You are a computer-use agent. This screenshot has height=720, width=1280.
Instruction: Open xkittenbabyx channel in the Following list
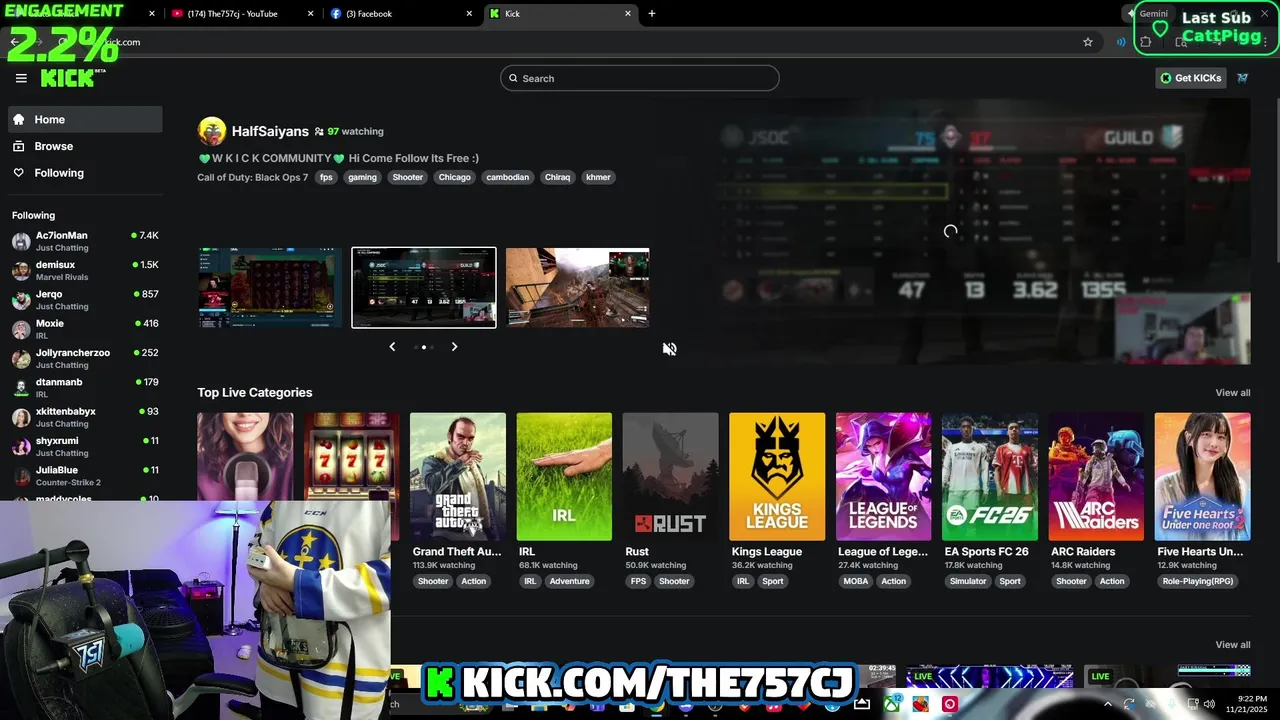85,417
